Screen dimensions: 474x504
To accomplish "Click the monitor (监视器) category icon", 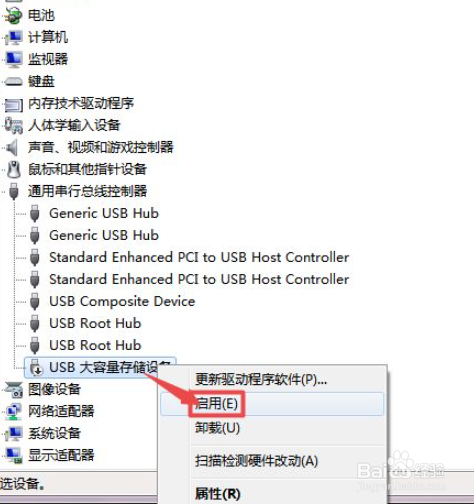I will 14,59.
